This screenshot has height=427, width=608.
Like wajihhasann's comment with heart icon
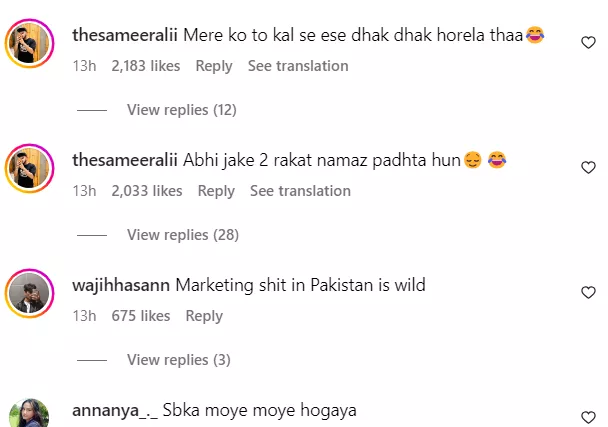tap(588, 293)
